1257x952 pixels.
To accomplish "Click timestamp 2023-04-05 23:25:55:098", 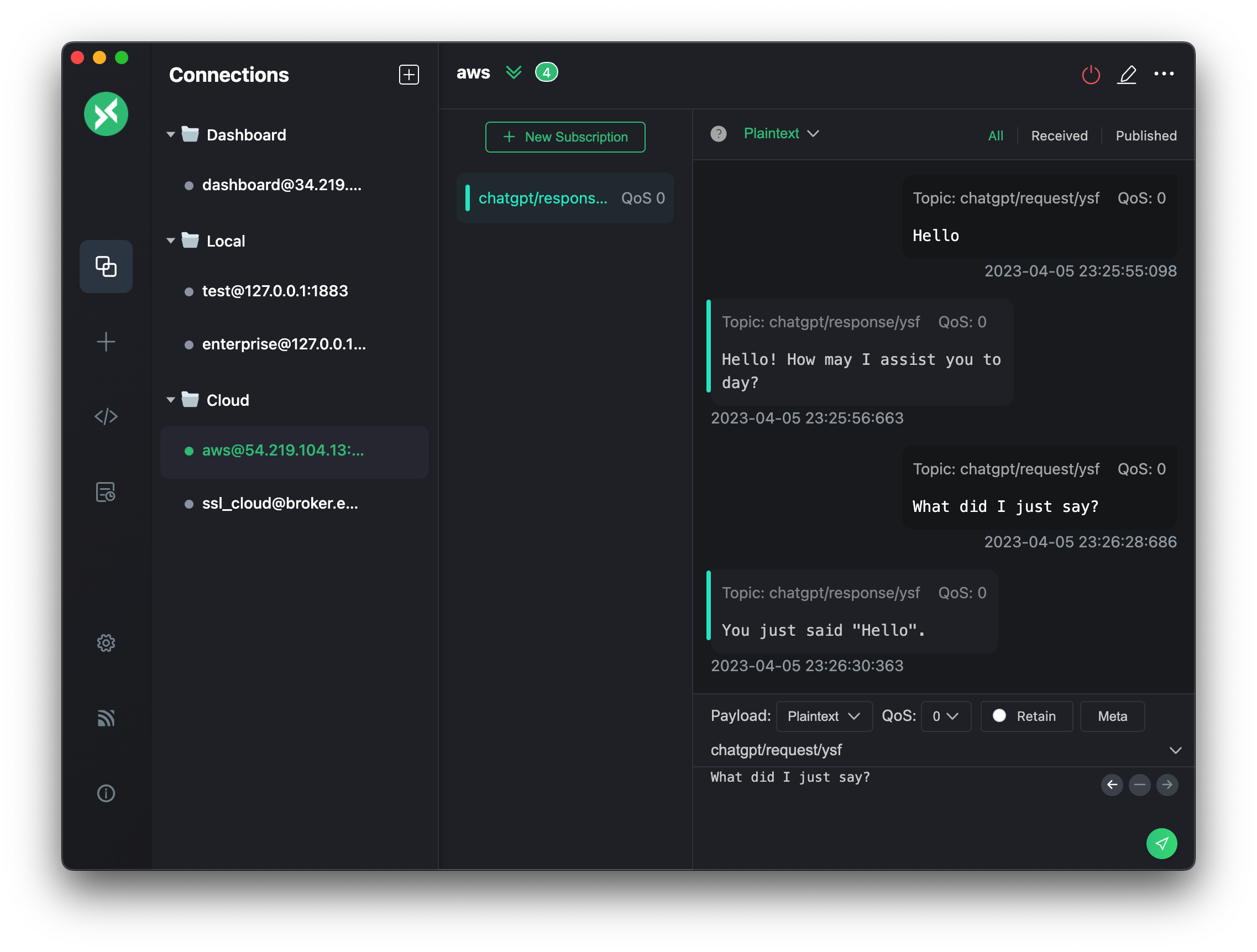I will [x=1080, y=271].
